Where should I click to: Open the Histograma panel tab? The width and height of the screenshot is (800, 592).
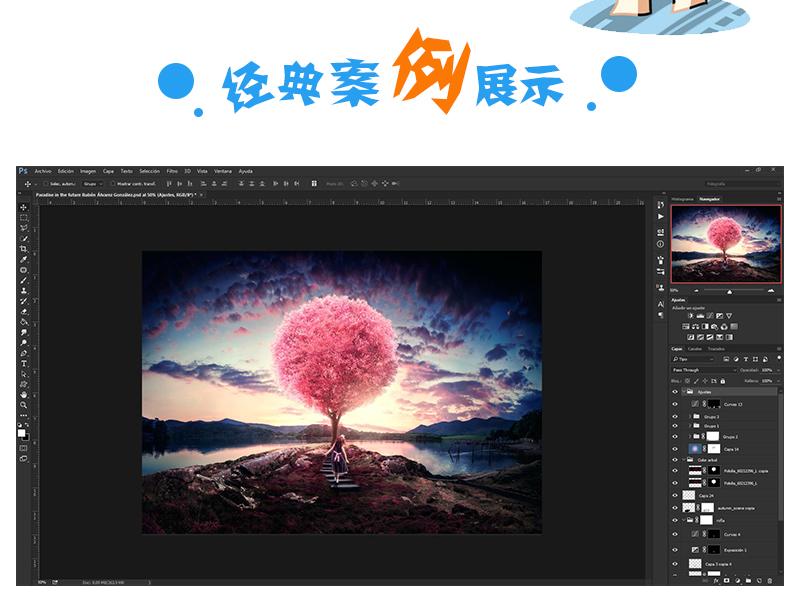[x=683, y=199]
